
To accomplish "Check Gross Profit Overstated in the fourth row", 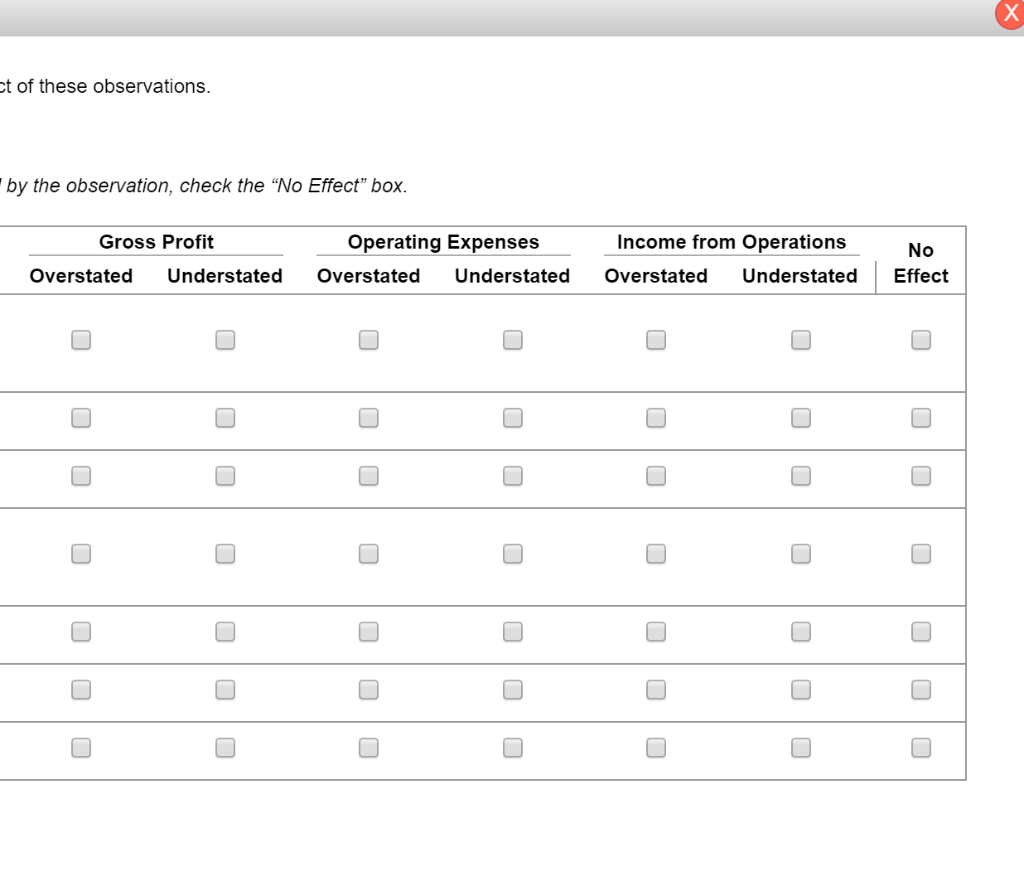I will [81, 554].
